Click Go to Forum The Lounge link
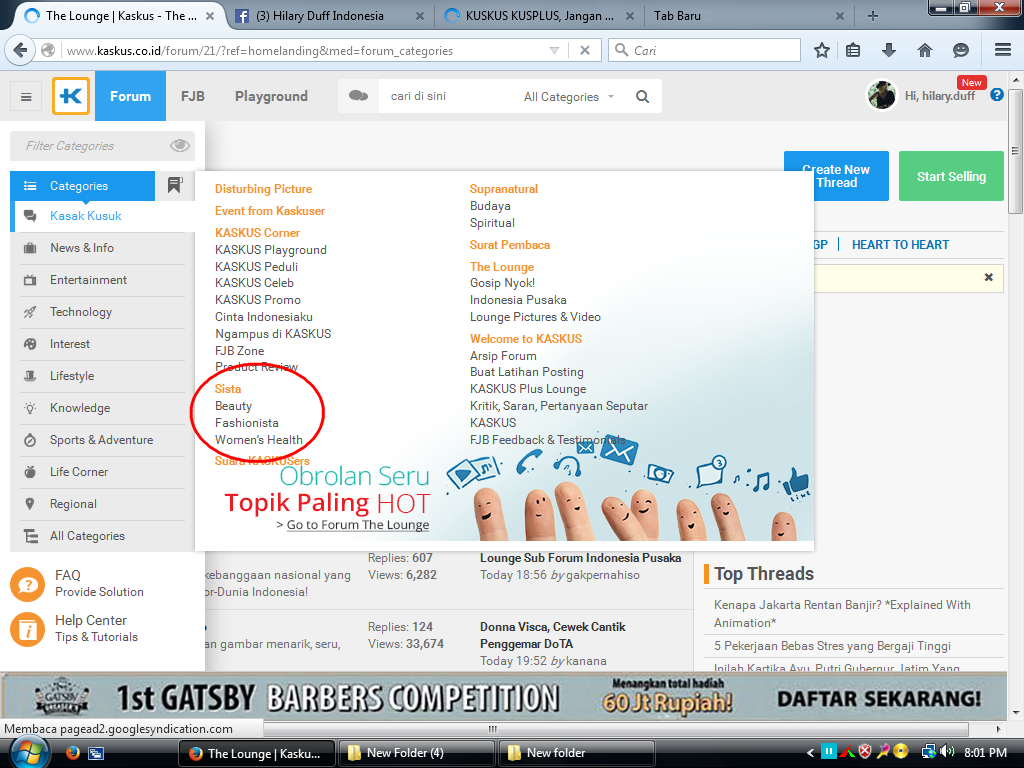1024x768 pixels. point(358,524)
